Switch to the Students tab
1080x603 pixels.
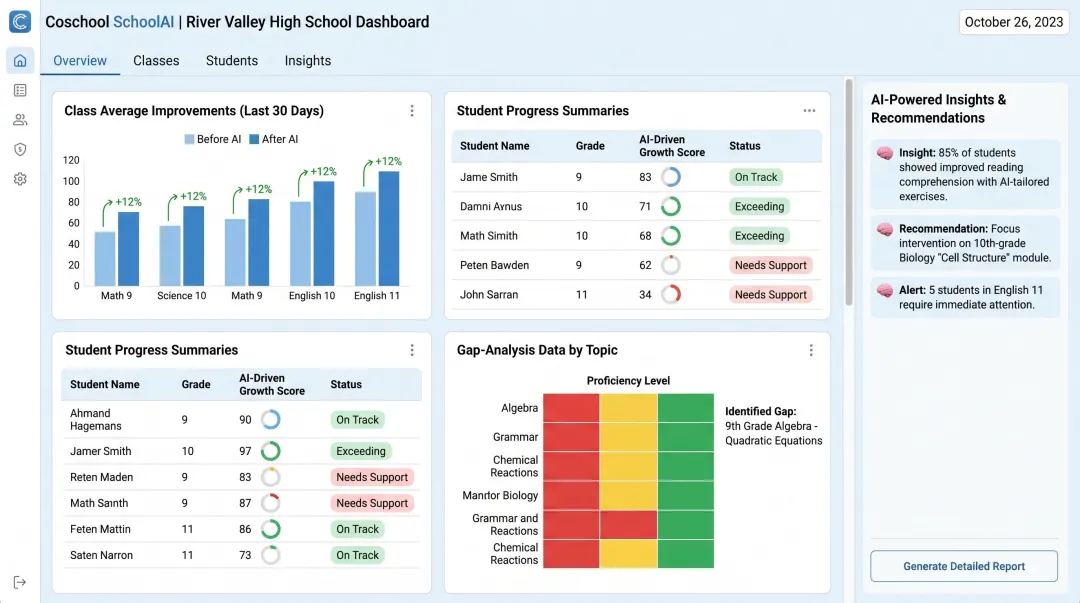coord(232,61)
